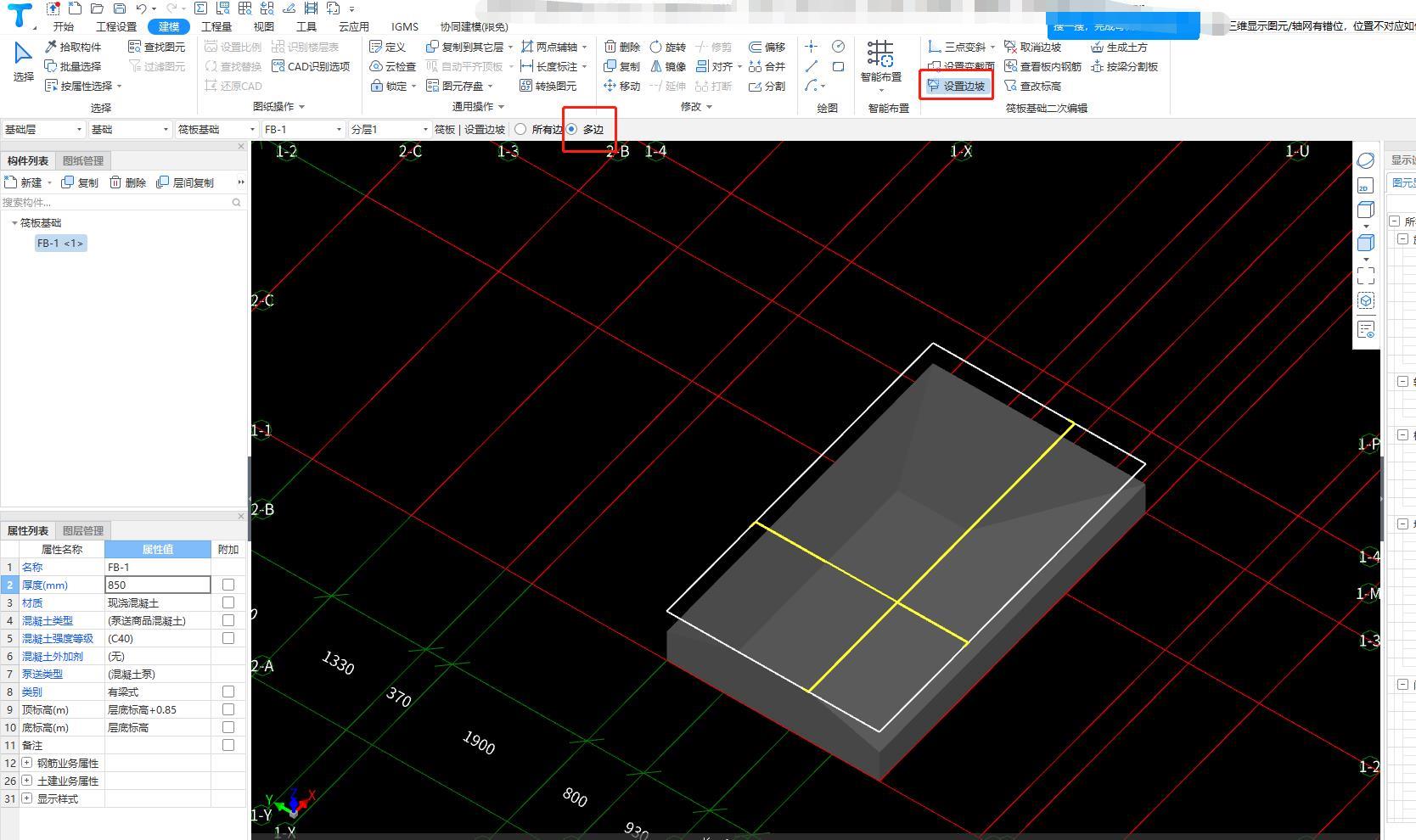Click 旋转 rotate tool
Image resolution: width=1416 pixels, height=840 pixels.
[667, 47]
